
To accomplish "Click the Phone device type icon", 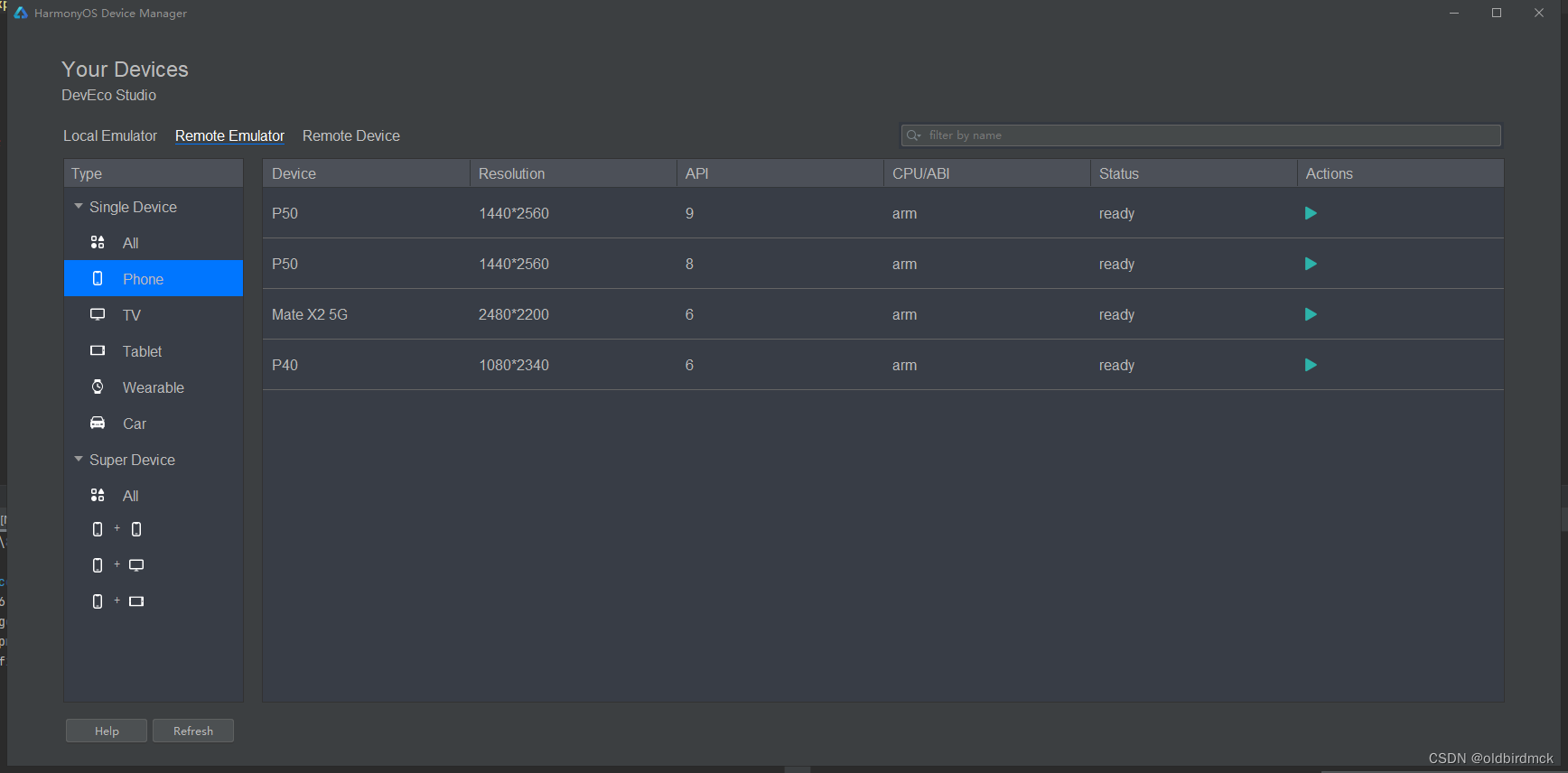I will coord(98,279).
